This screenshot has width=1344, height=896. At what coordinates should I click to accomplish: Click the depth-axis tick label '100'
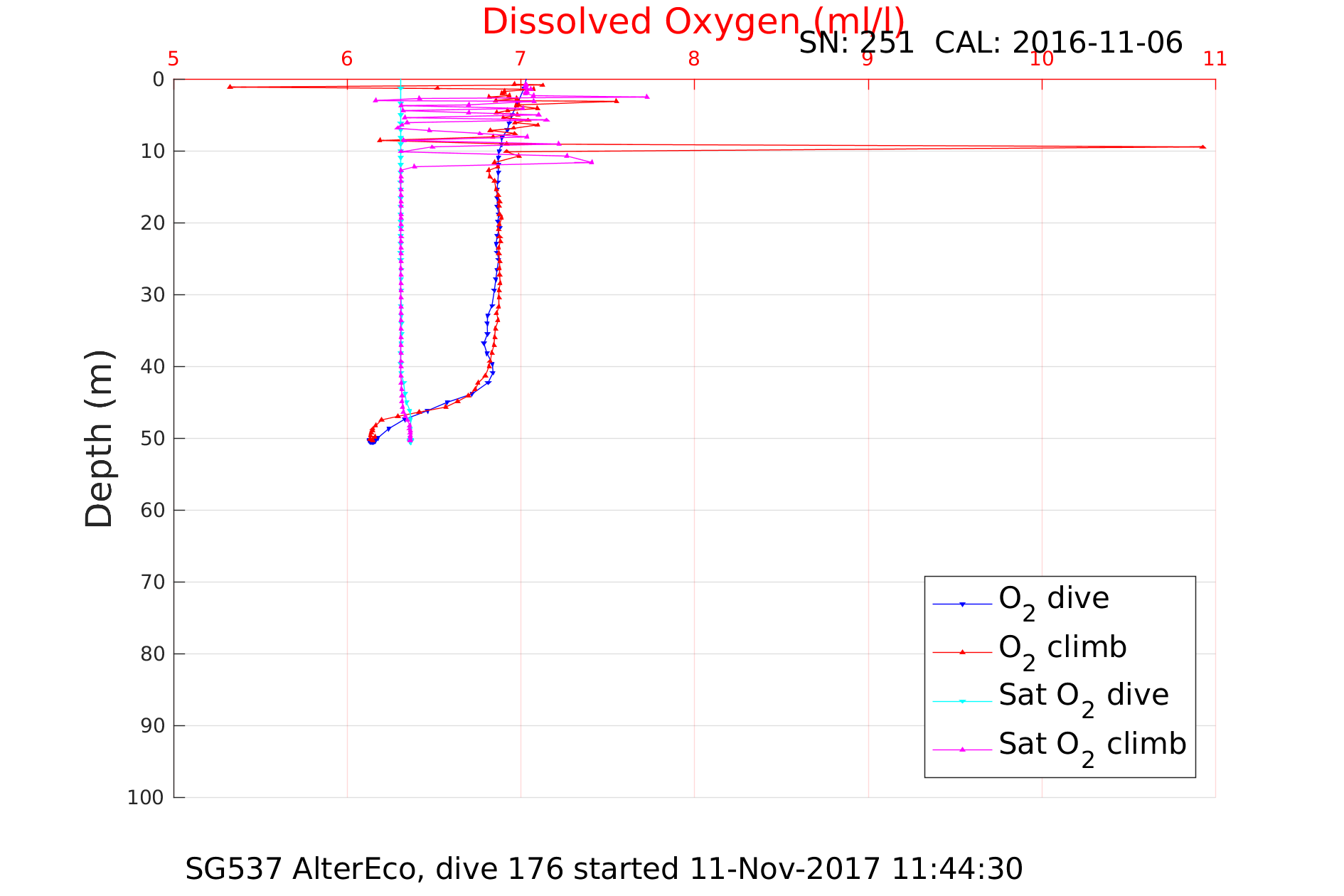146,798
